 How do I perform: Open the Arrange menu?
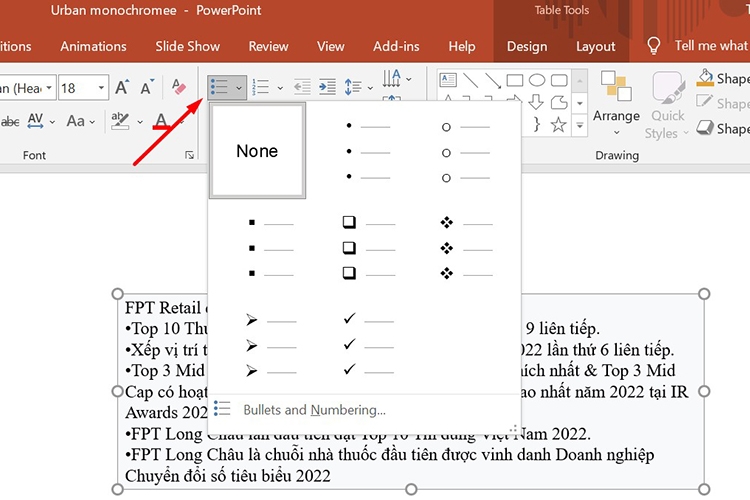pos(616,103)
